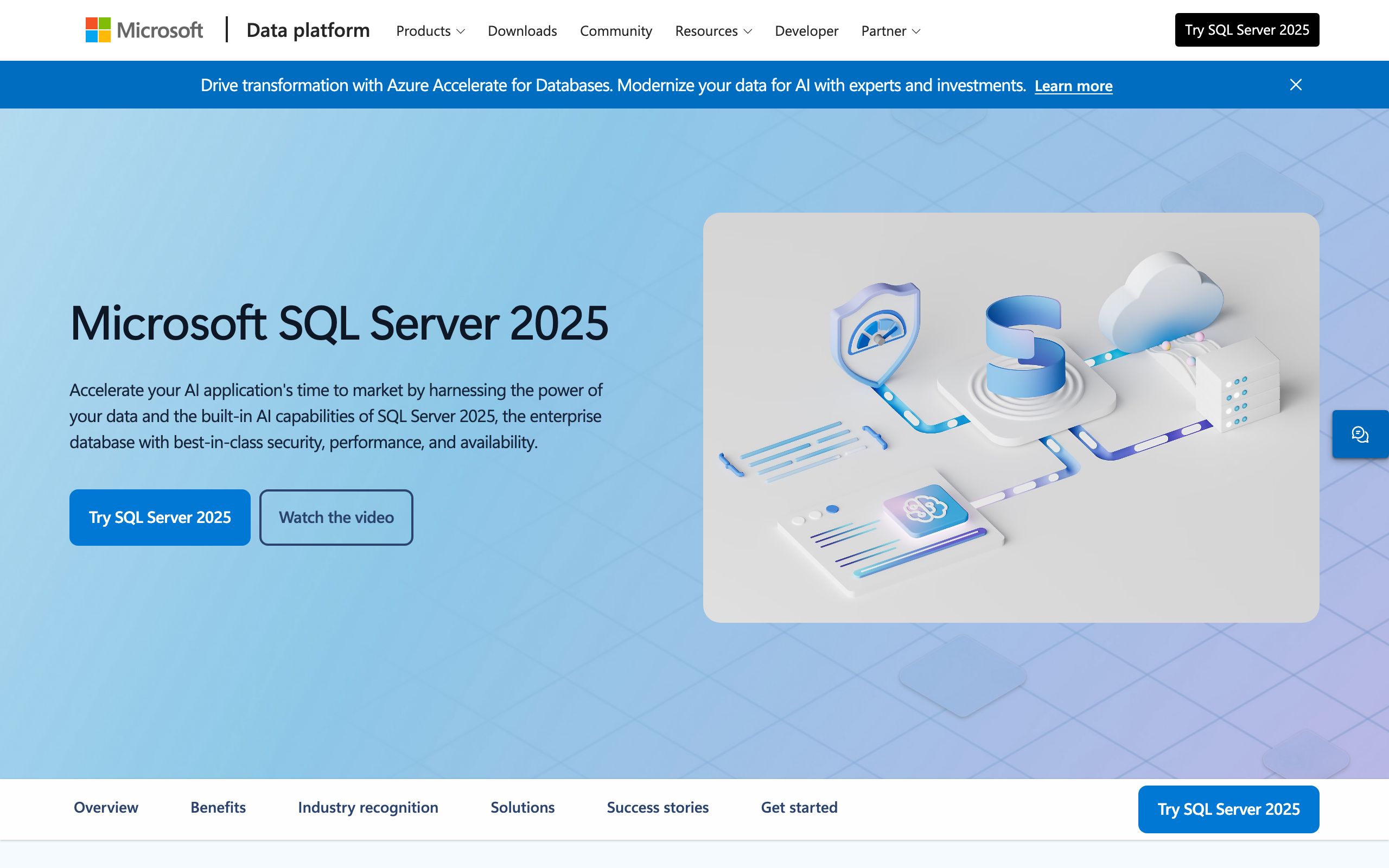Click the Data platform title link

[308, 30]
